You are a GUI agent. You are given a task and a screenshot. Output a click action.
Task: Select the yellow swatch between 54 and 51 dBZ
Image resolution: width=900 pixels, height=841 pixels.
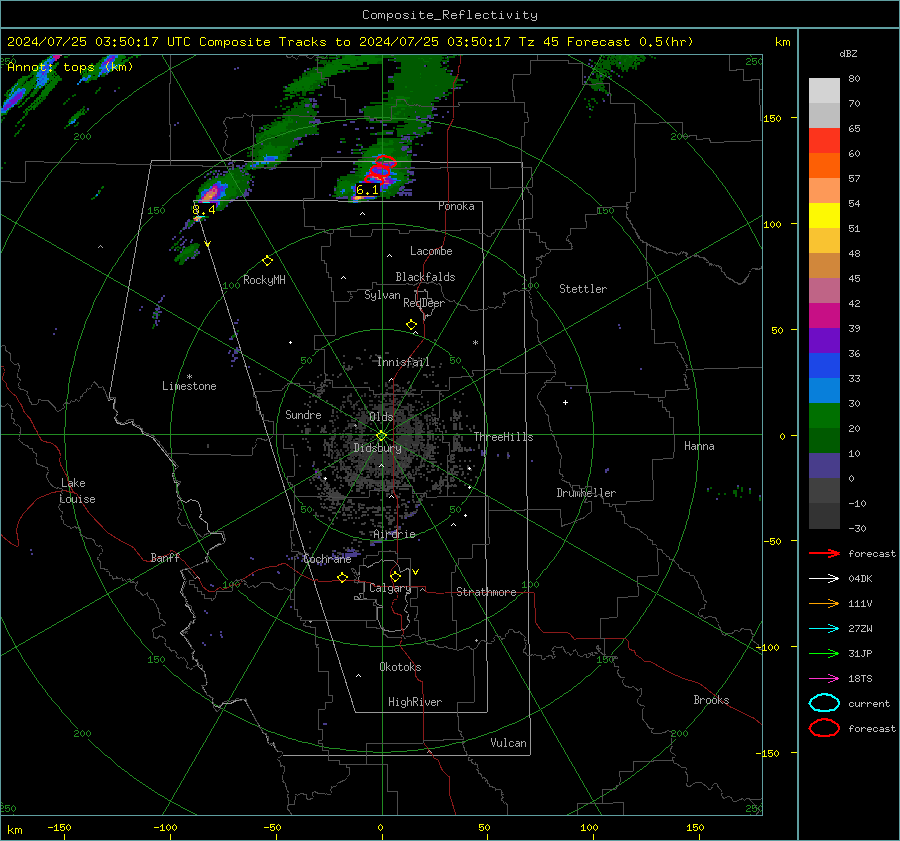pos(824,216)
